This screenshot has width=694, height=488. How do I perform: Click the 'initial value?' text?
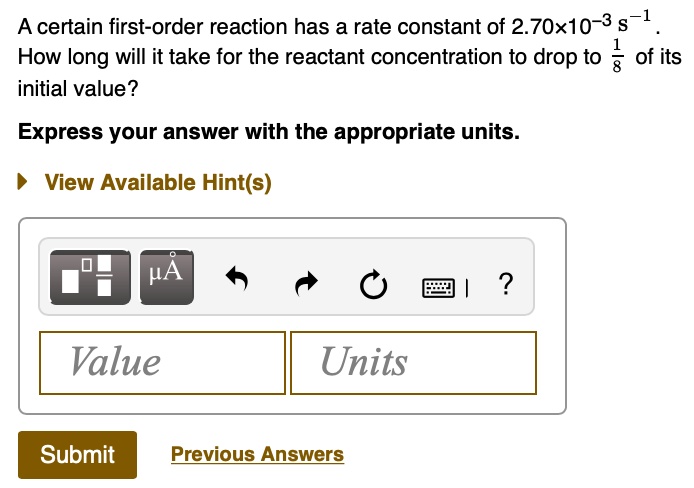78,88
